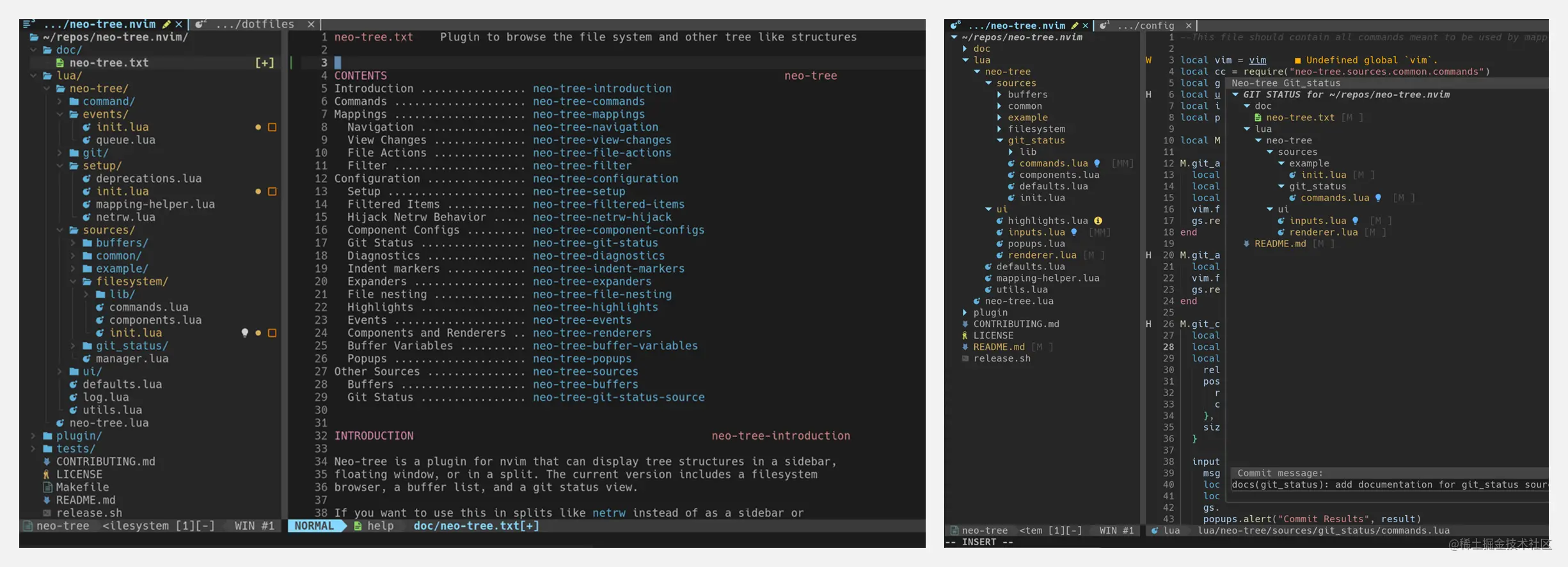Expand the lib folder arrow in right window

[1011, 152]
